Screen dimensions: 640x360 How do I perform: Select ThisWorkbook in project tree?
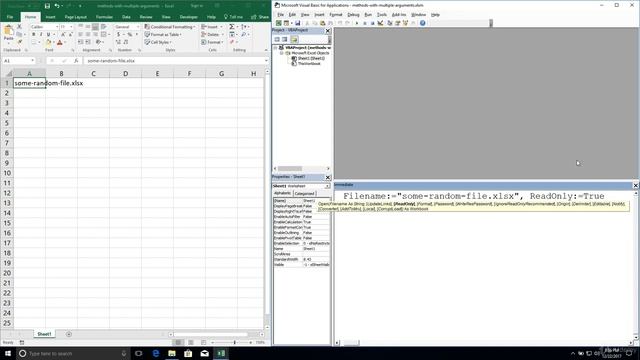(306, 64)
